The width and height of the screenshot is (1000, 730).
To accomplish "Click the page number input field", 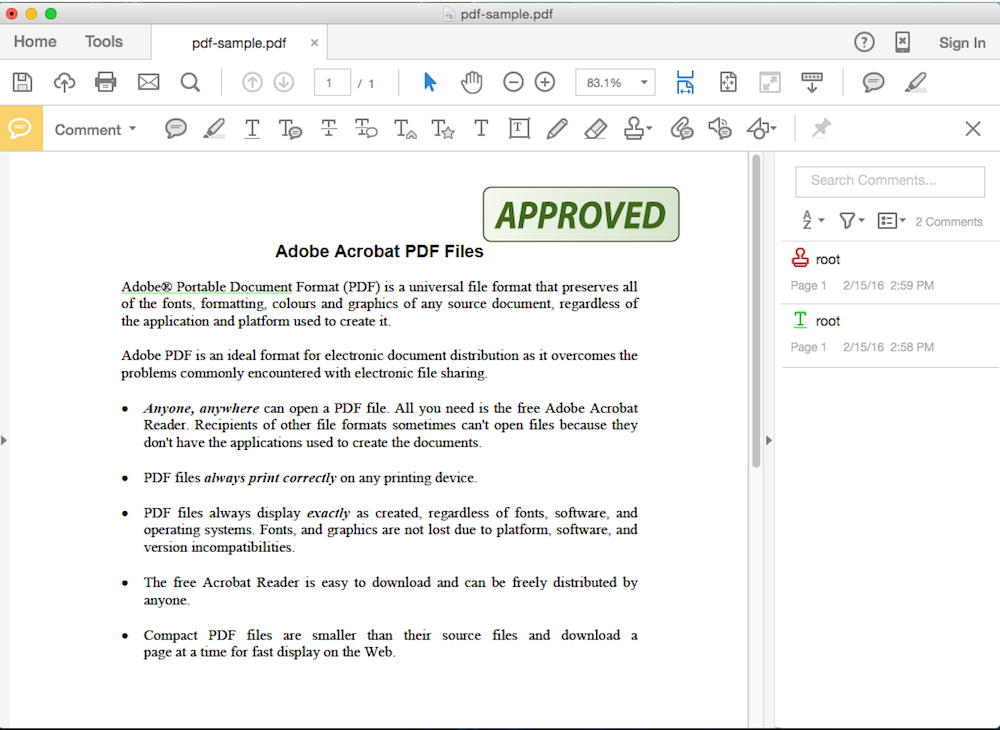I will (x=332, y=82).
